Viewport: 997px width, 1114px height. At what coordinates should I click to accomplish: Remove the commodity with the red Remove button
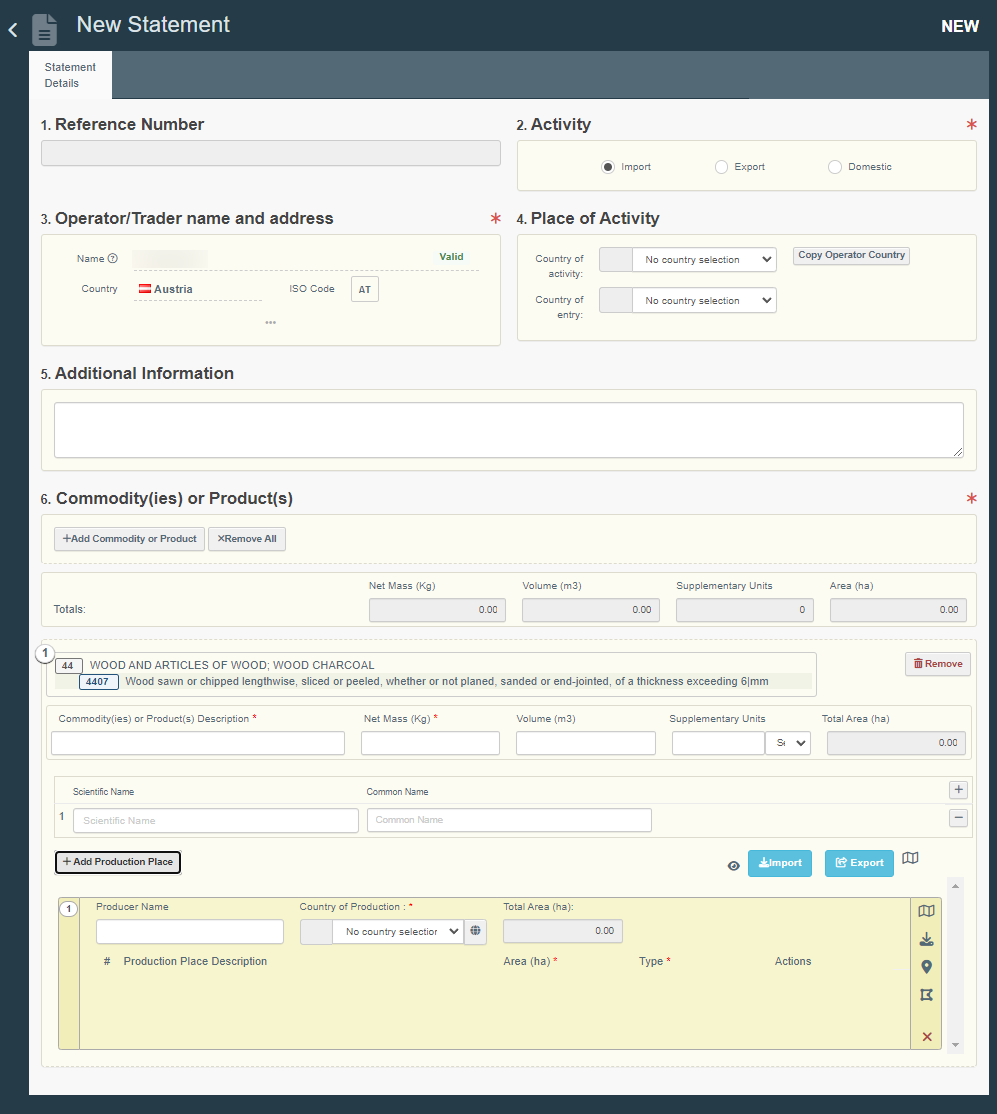(x=938, y=664)
